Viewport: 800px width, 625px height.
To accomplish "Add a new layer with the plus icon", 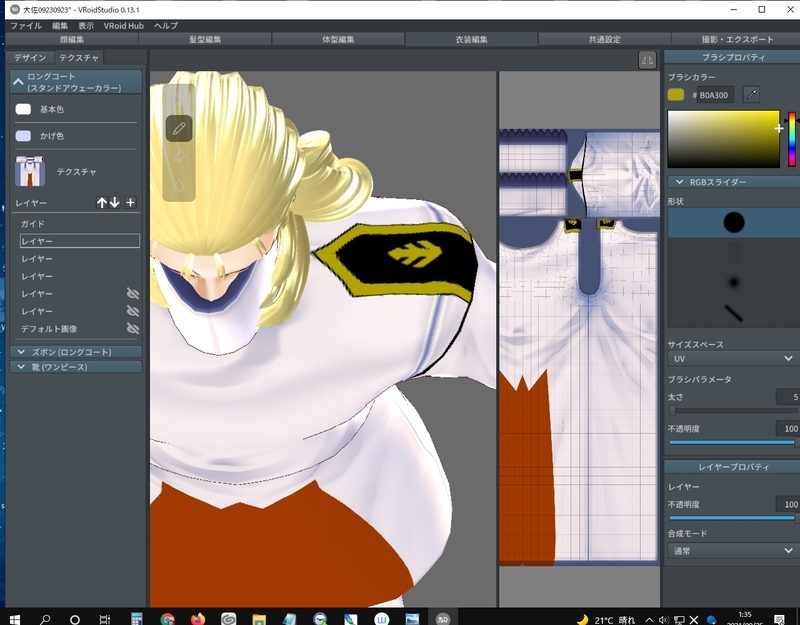I will (130, 203).
